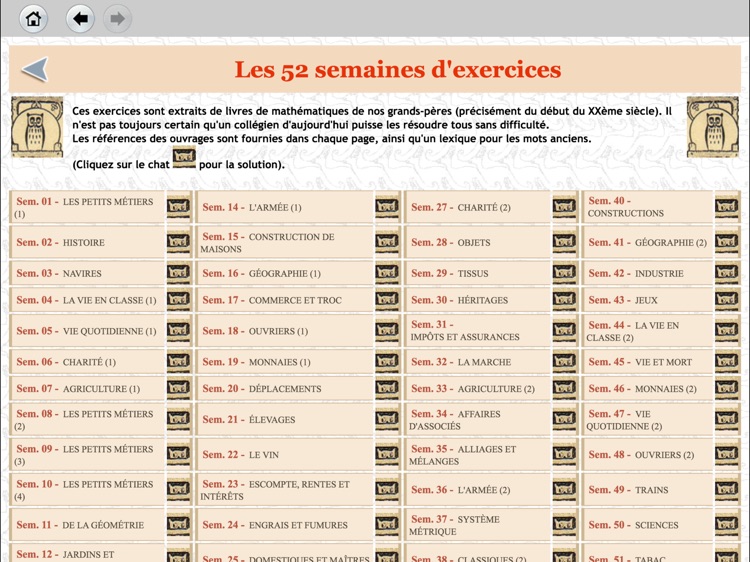The image size is (750, 562).
Task: Open Sem. 04 La Vie en Classe (1)
Action: coord(87,300)
